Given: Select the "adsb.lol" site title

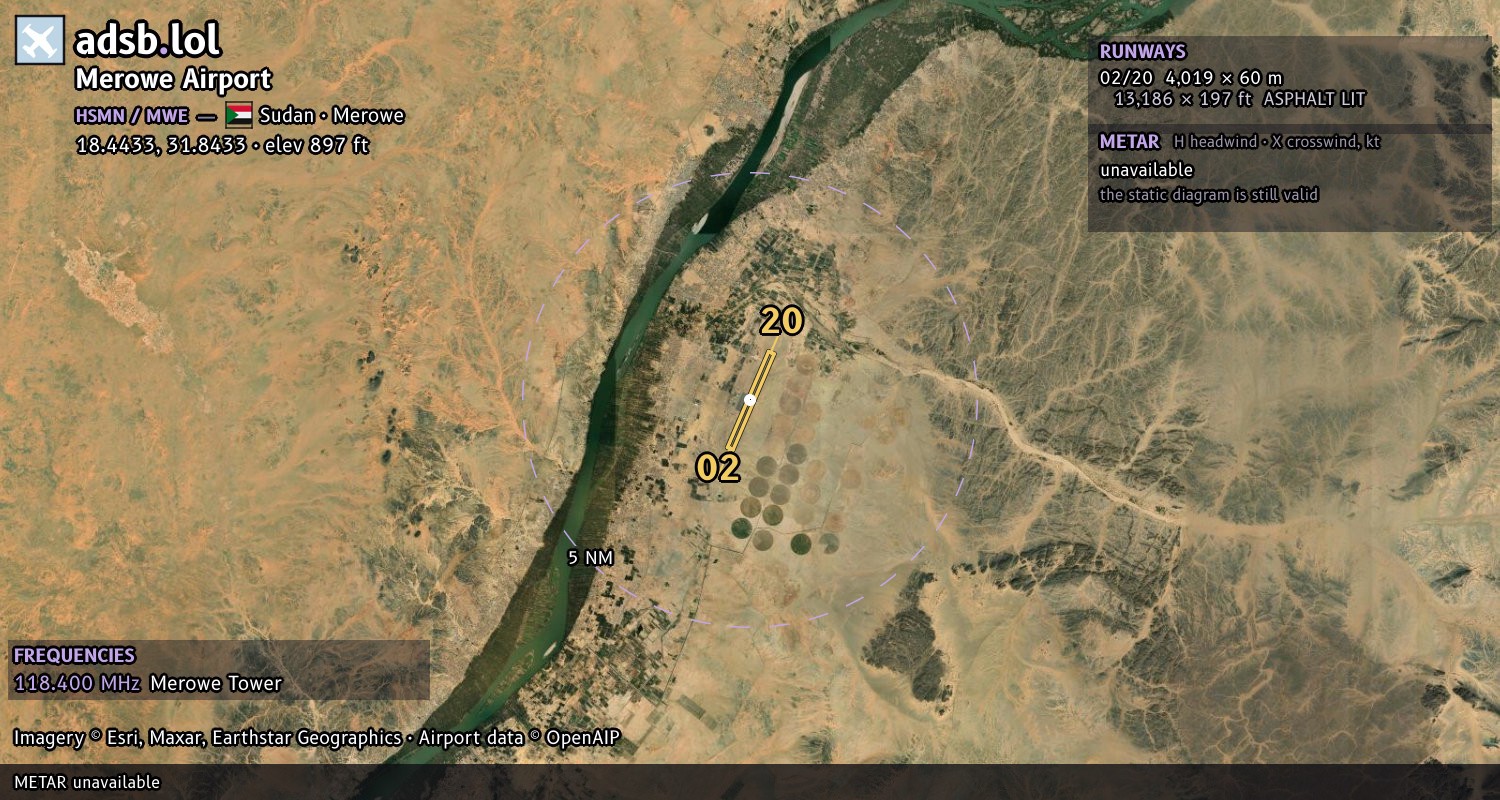Looking at the screenshot, I should (148, 40).
